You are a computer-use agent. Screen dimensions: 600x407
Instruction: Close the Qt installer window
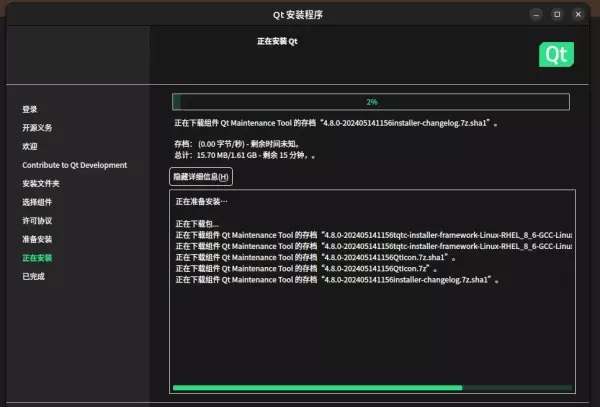(x=578, y=15)
